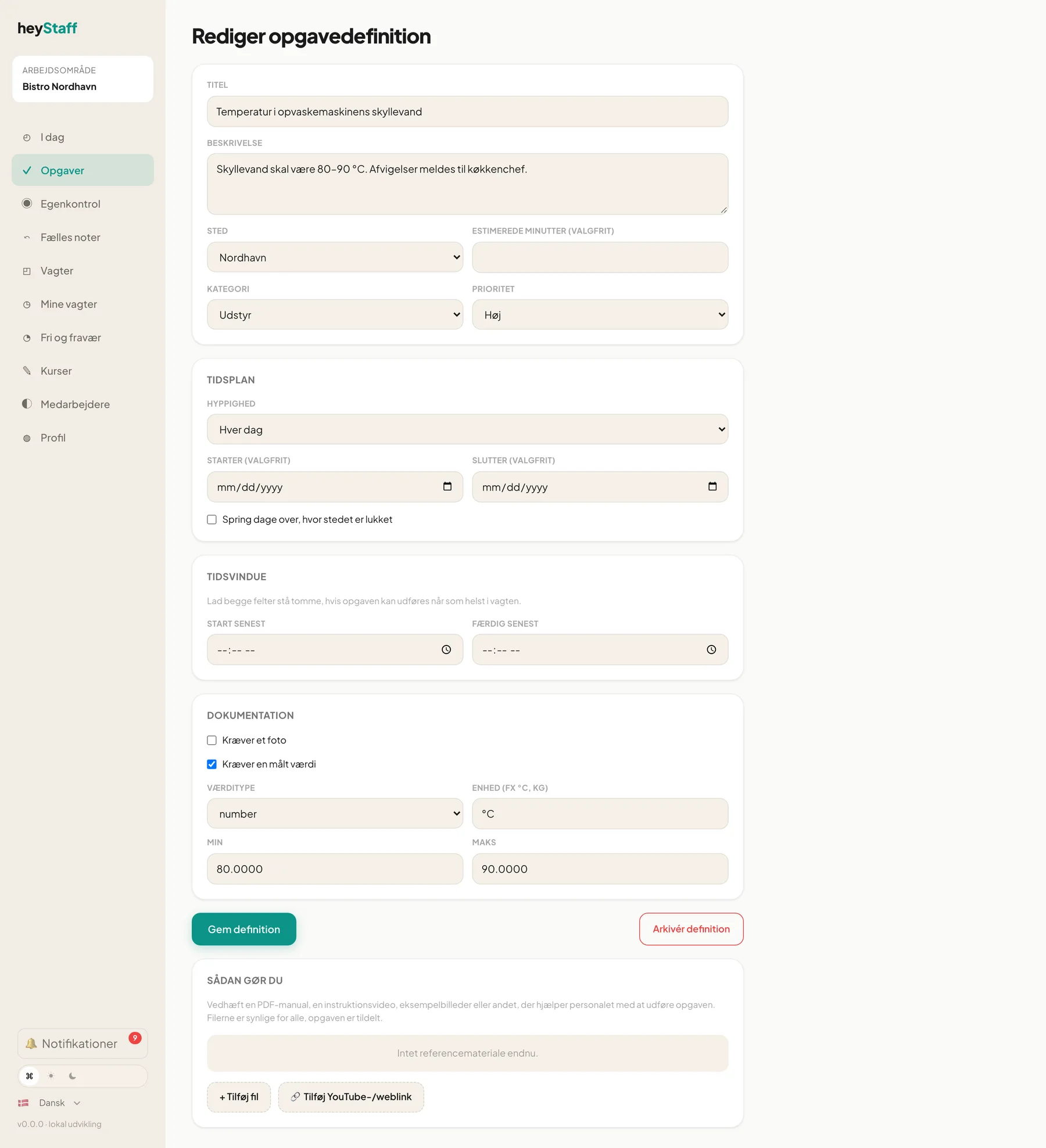Click the Gem definition button
The image size is (1046, 1148).
[x=244, y=929]
